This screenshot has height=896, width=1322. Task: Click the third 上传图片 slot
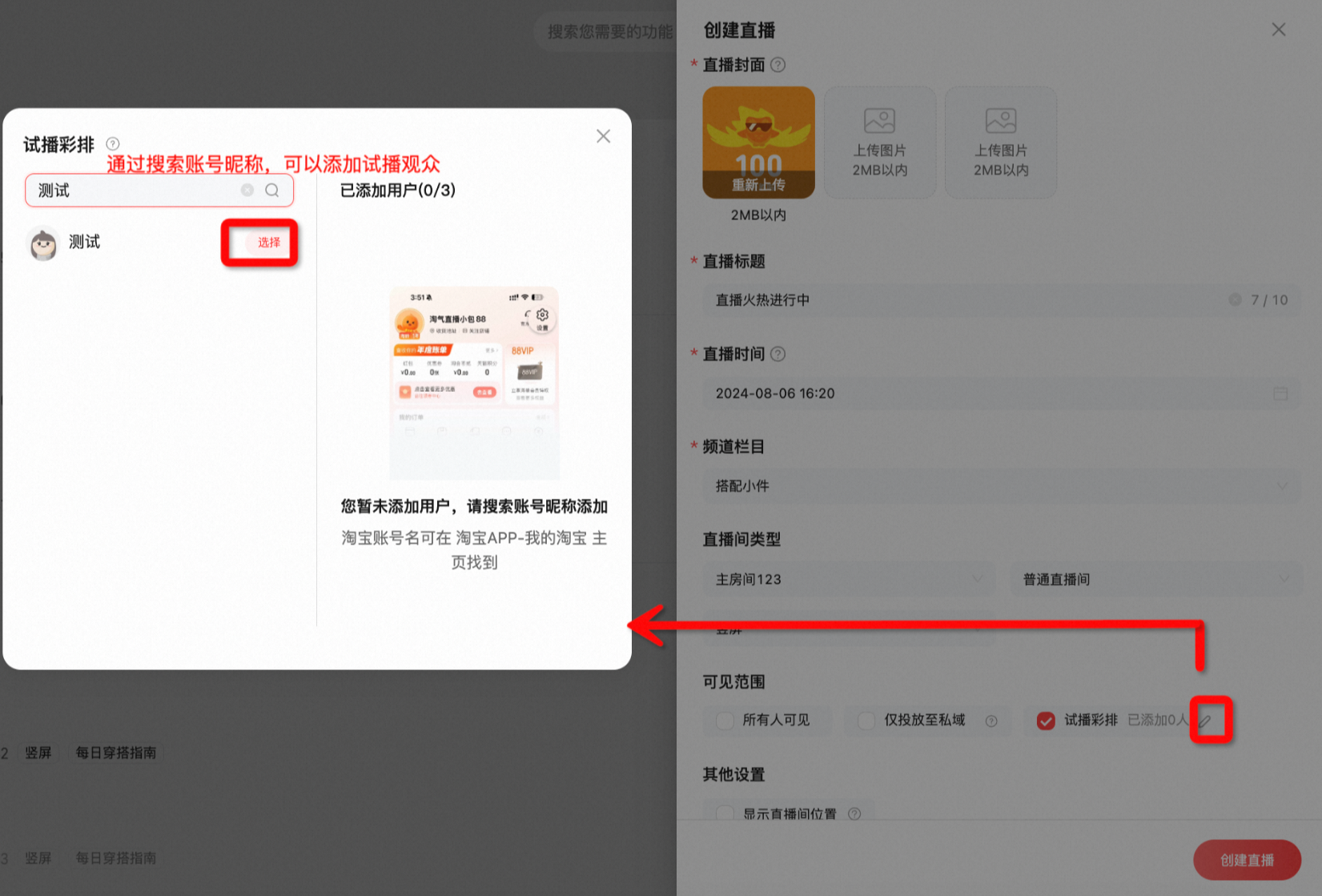point(1000,143)
